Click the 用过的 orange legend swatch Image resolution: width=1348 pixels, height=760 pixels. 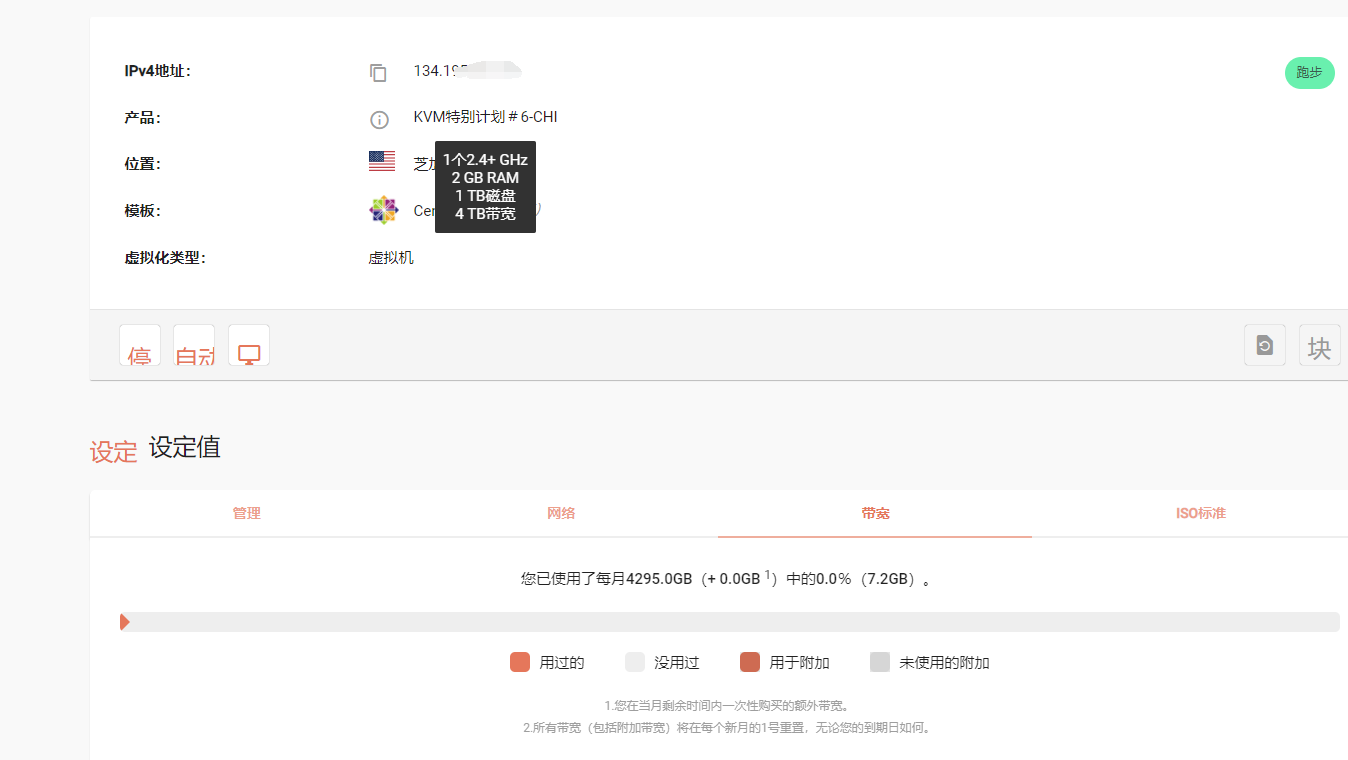point(519,662)
